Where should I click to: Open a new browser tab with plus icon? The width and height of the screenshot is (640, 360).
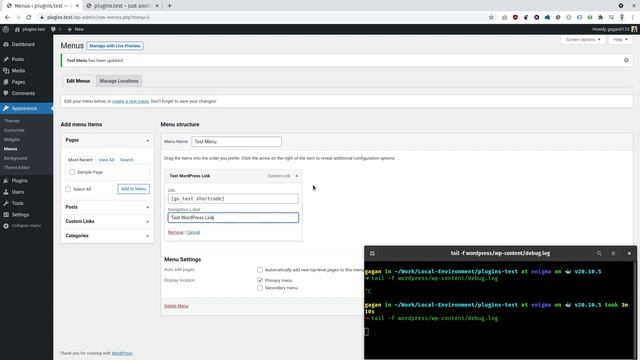coord(169,6)
